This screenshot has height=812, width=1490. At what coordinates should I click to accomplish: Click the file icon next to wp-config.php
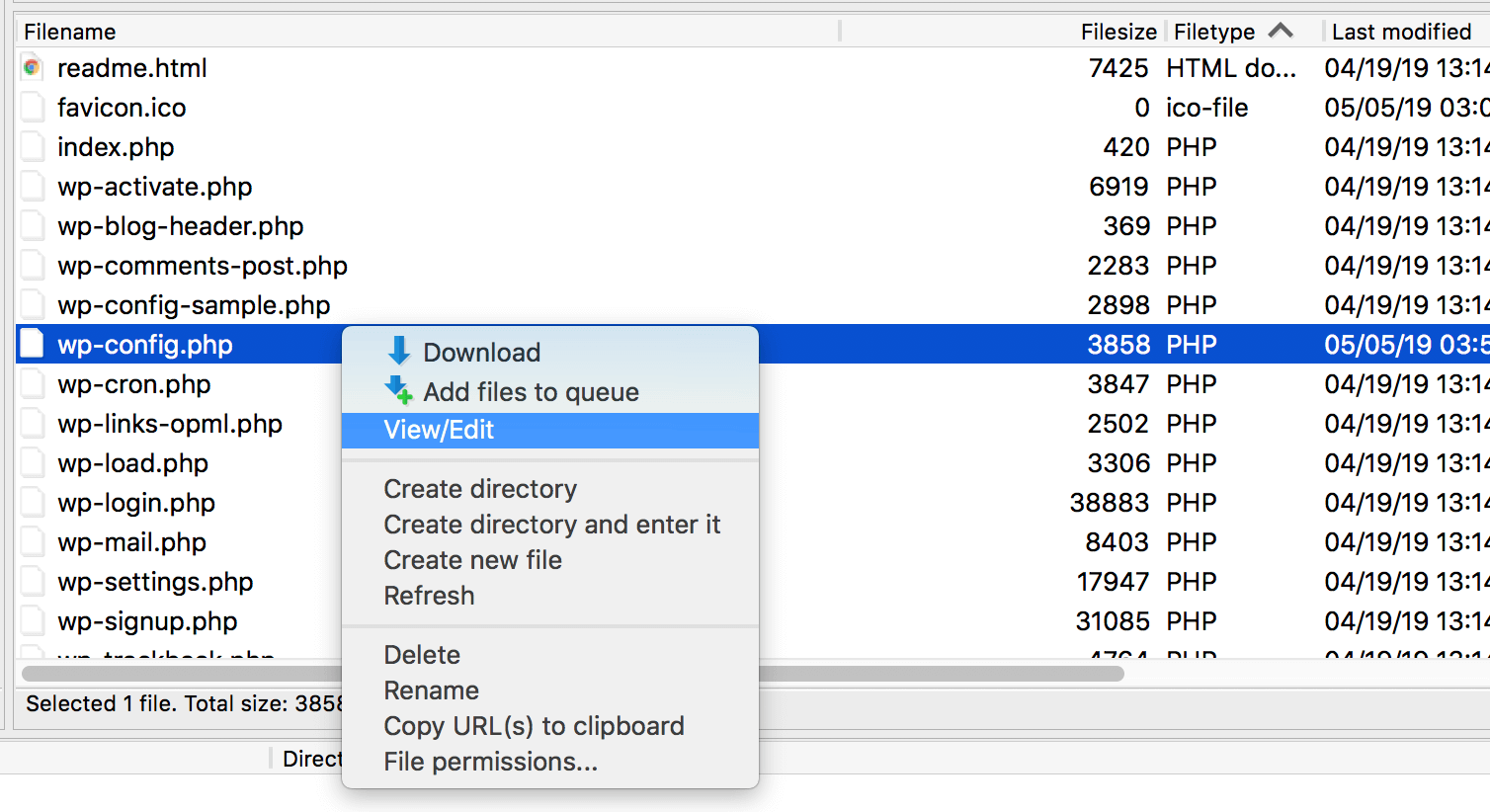31,344
